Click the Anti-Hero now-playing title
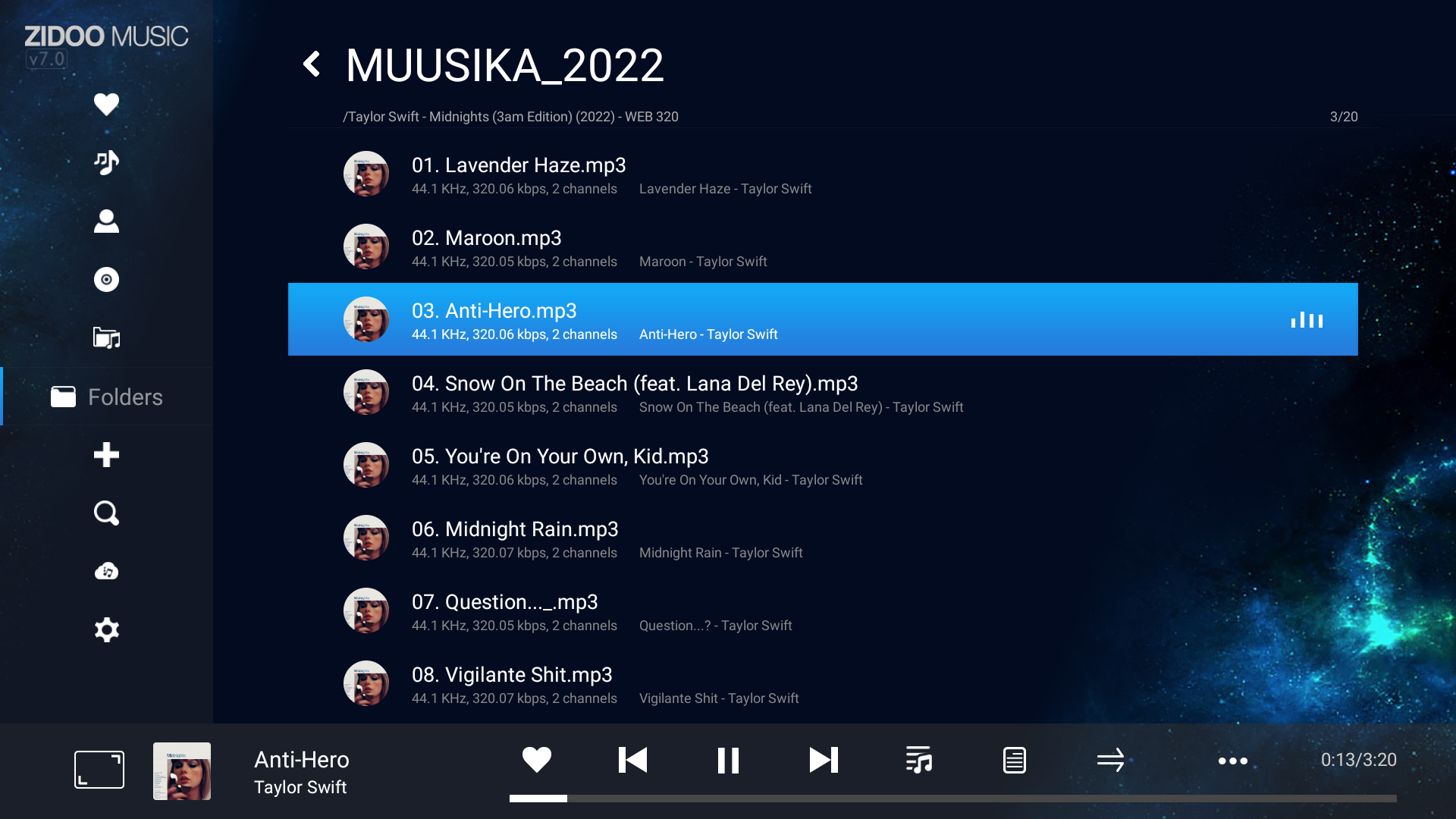The image size is (1456, 819). 302,760
